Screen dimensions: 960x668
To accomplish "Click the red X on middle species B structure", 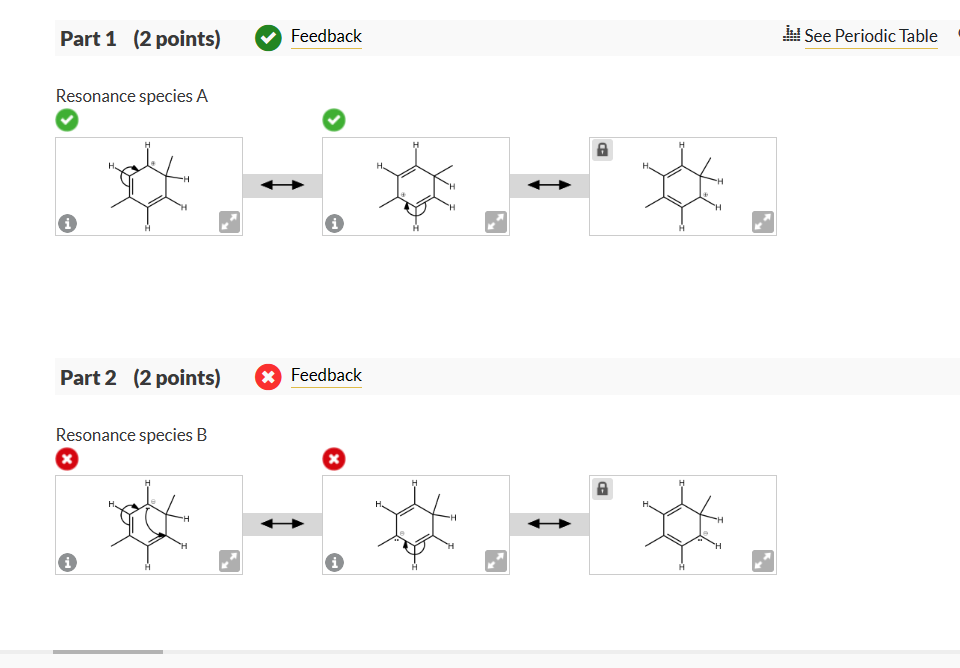I will [x=334, y=458].
